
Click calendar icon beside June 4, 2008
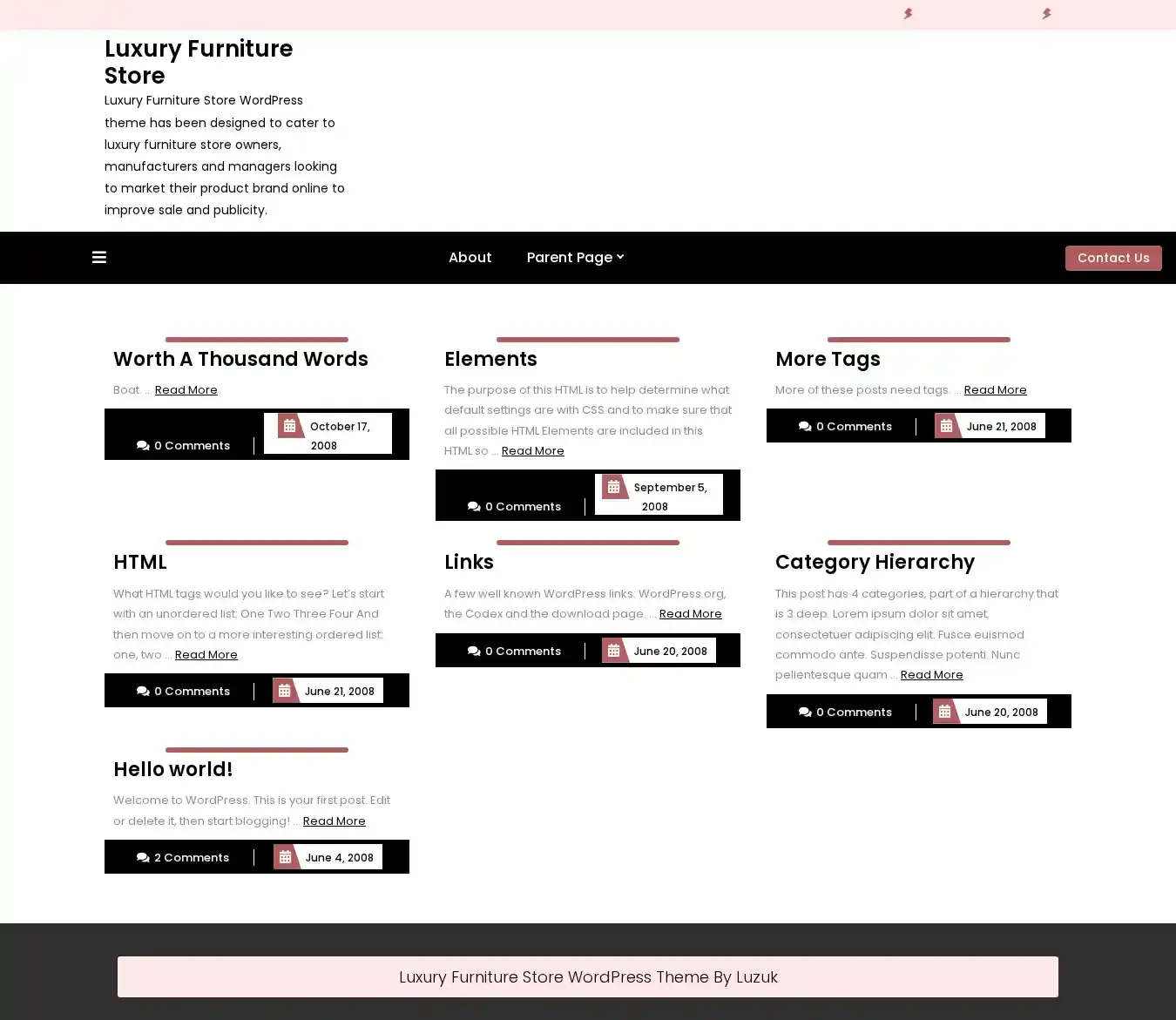click(x=285, y=857)
